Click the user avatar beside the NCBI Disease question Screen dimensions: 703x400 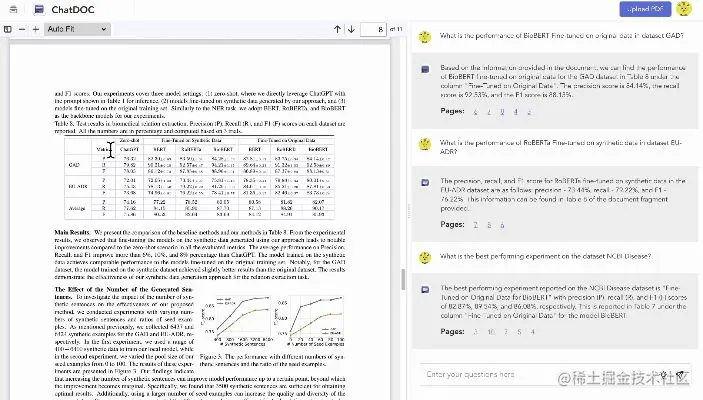[425, 257]
